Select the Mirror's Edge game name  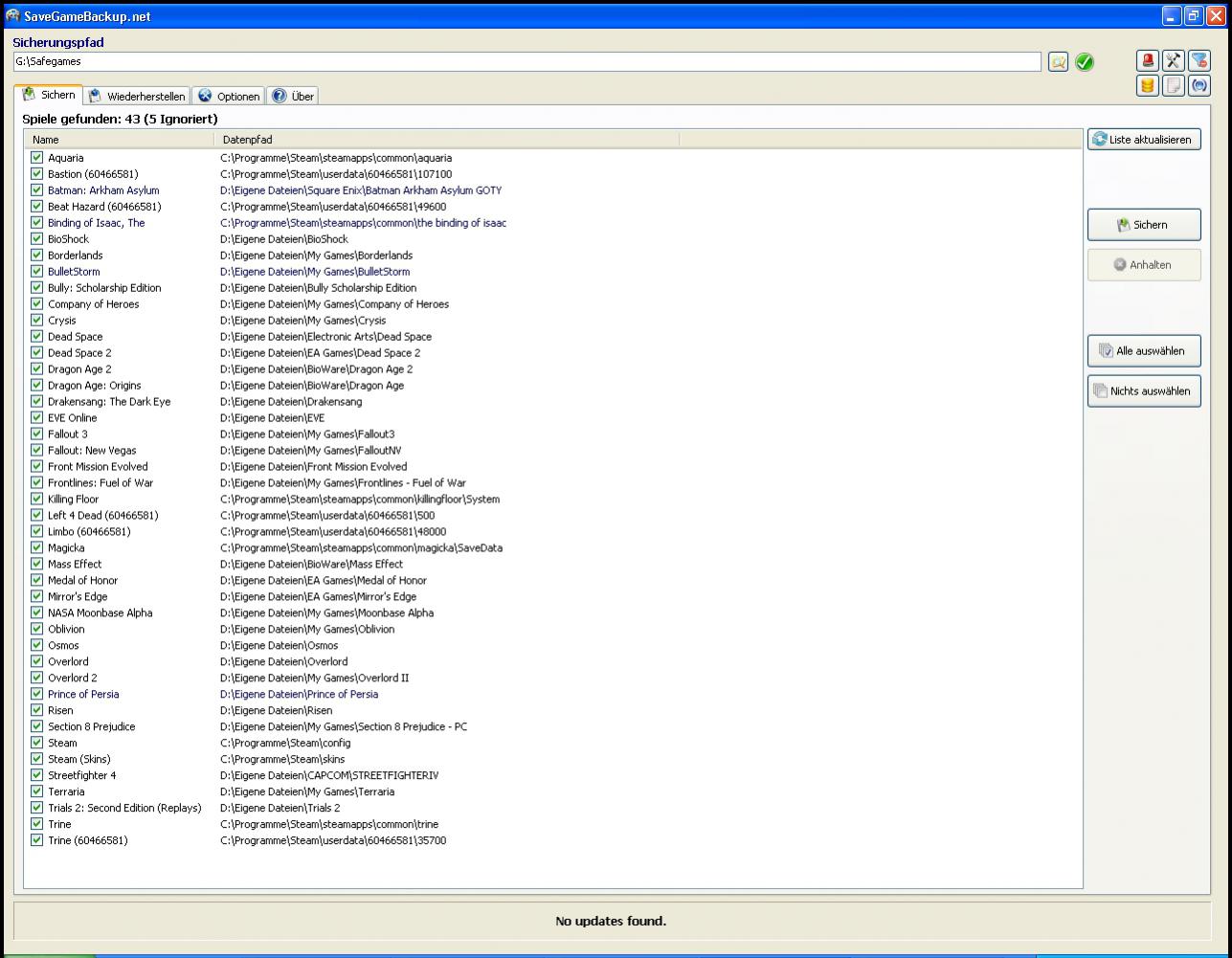78,597
